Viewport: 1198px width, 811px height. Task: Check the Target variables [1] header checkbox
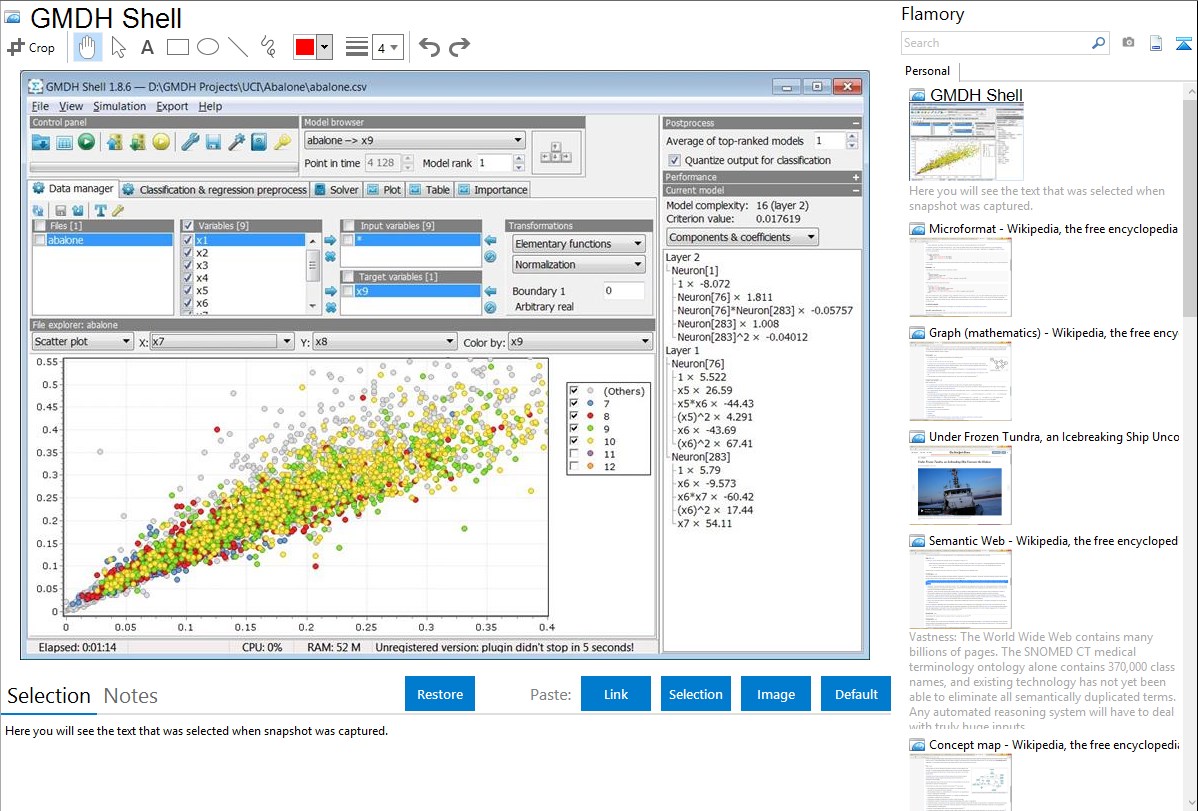pos(348,277)
